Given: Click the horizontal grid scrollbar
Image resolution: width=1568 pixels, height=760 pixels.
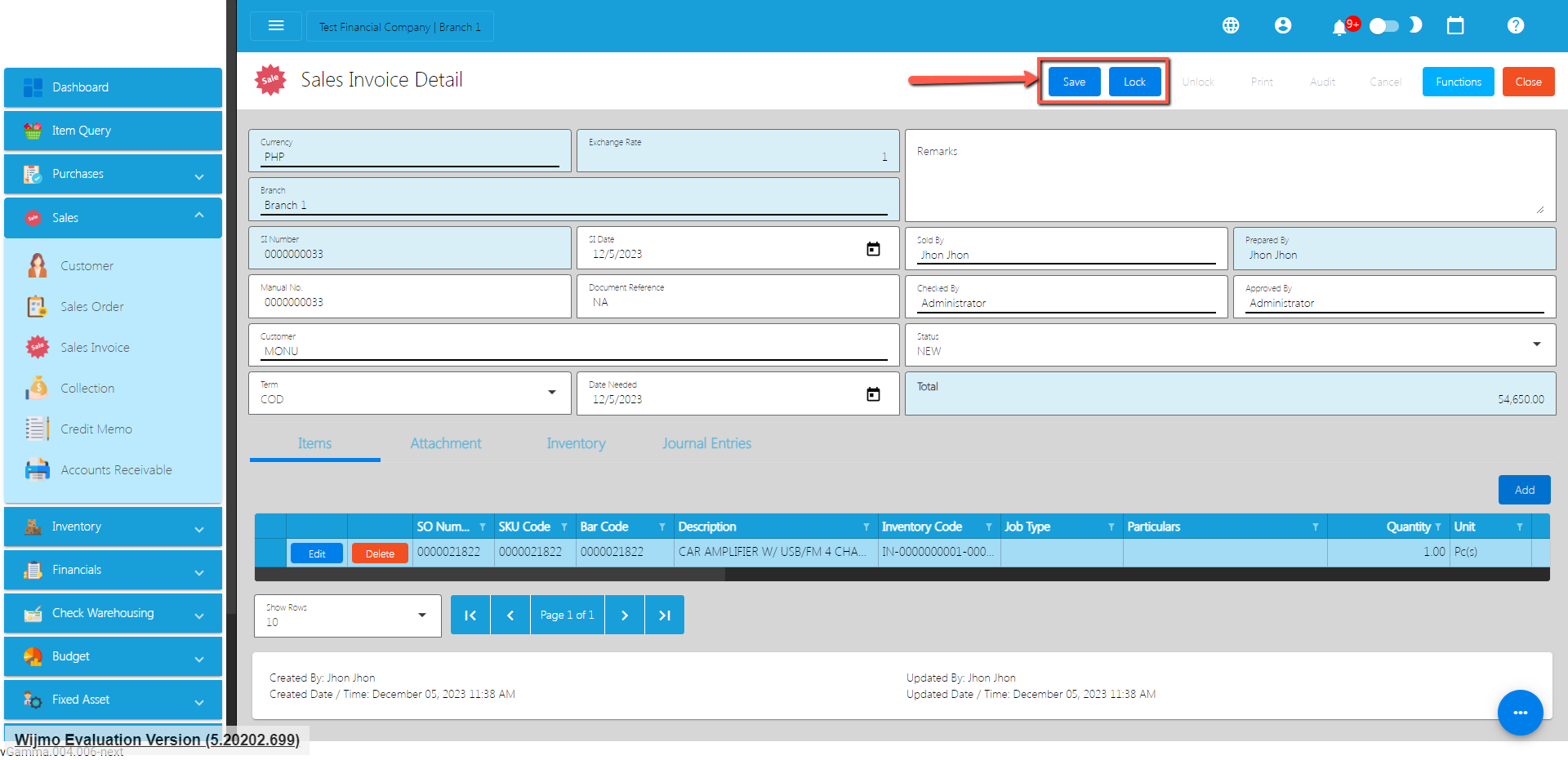Looking at the screenshot, I should click(490, 575).
